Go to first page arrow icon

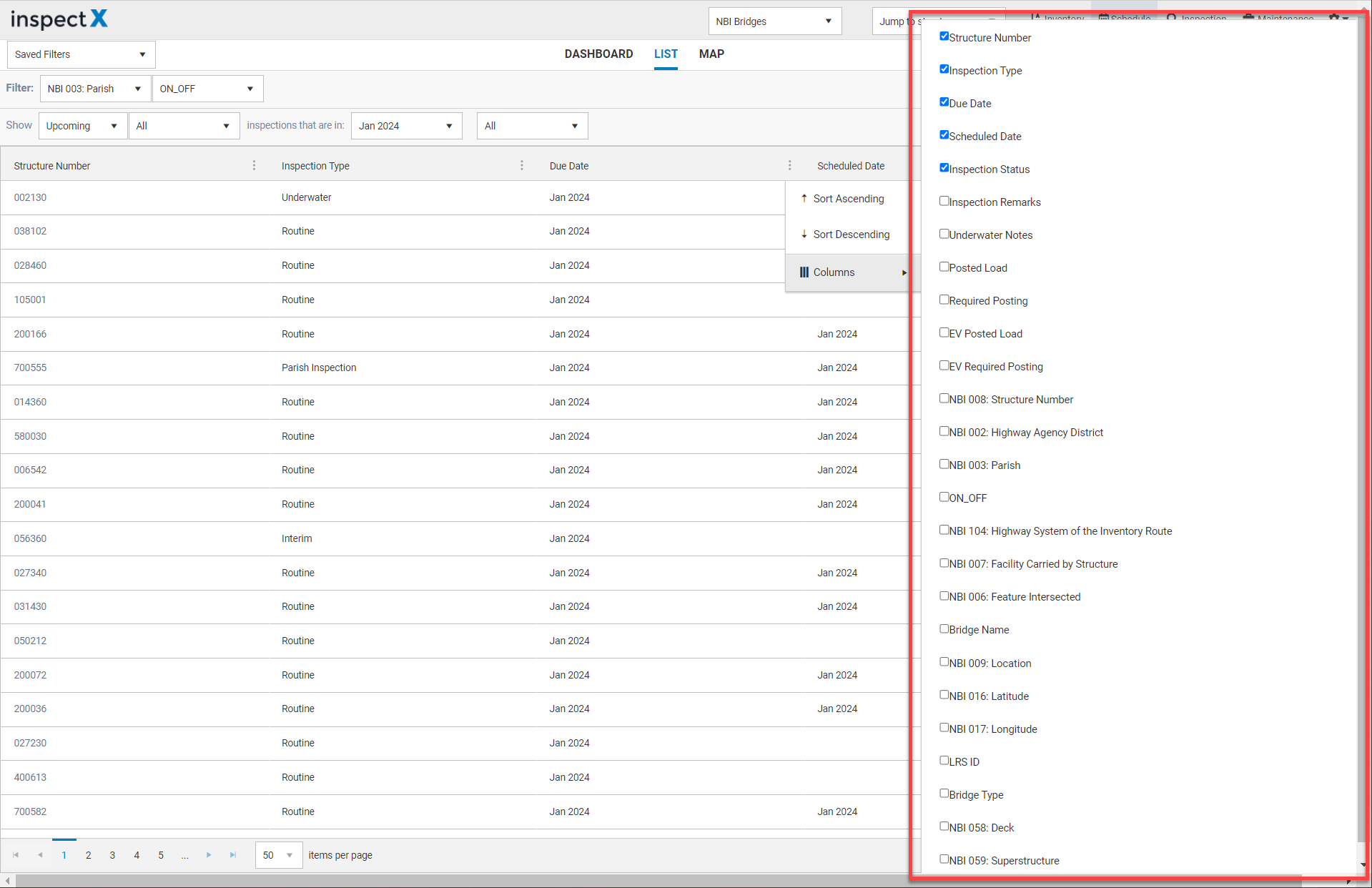click(x=16, y=854)
